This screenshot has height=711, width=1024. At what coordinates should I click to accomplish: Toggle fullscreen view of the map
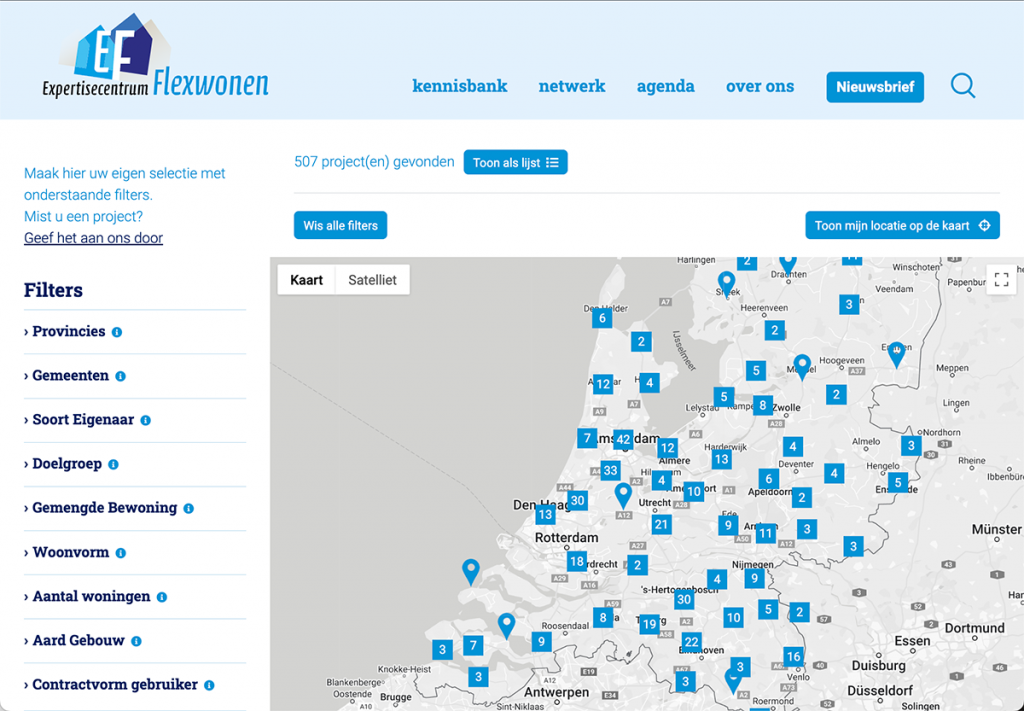[1001, 280]
